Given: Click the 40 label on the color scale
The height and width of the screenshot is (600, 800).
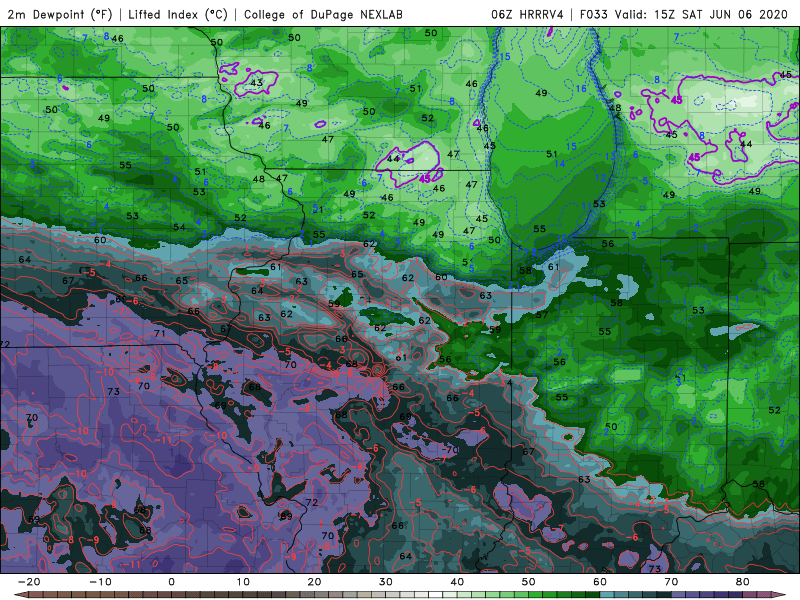Looking at the screenshot, I should pyautogui.click(x=457, y=582).
